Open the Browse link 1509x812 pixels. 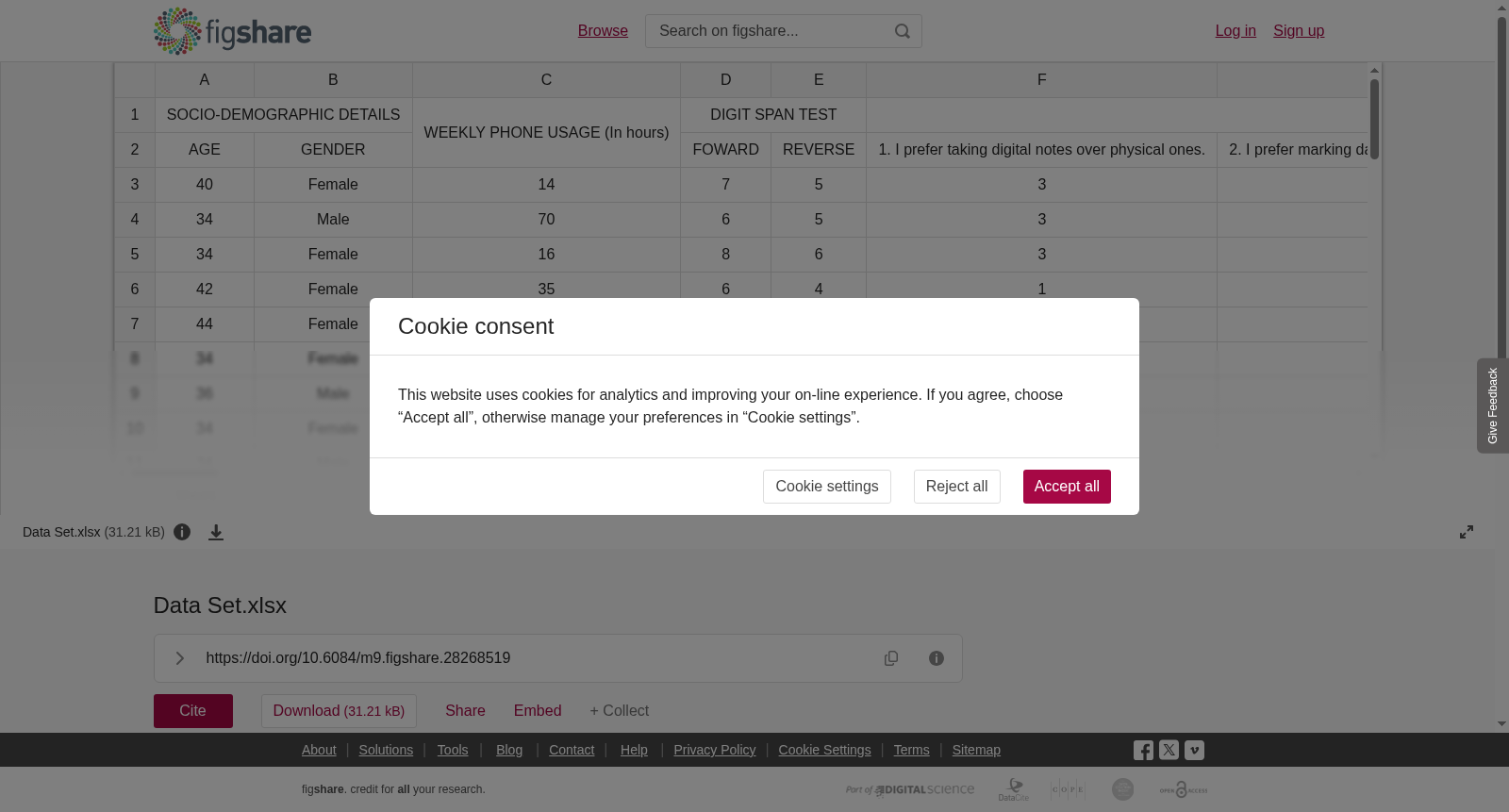tap(603, 31)
